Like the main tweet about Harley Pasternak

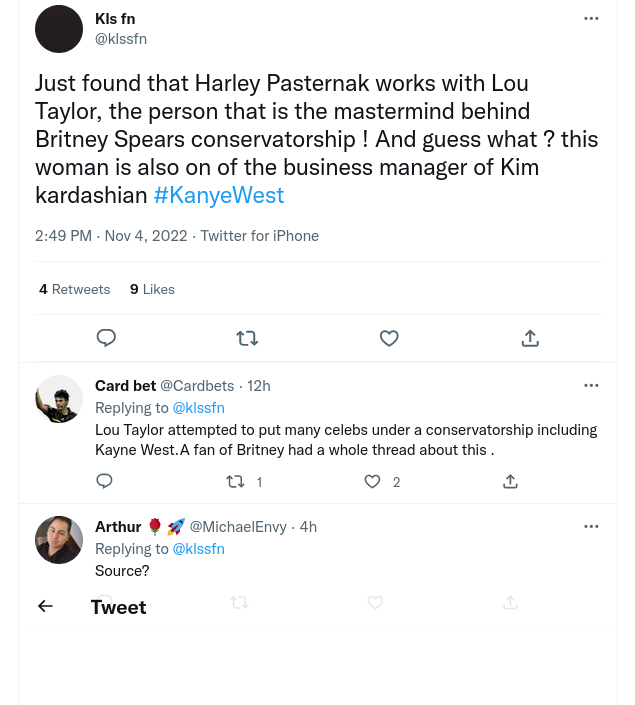click(x=389, y=338)
